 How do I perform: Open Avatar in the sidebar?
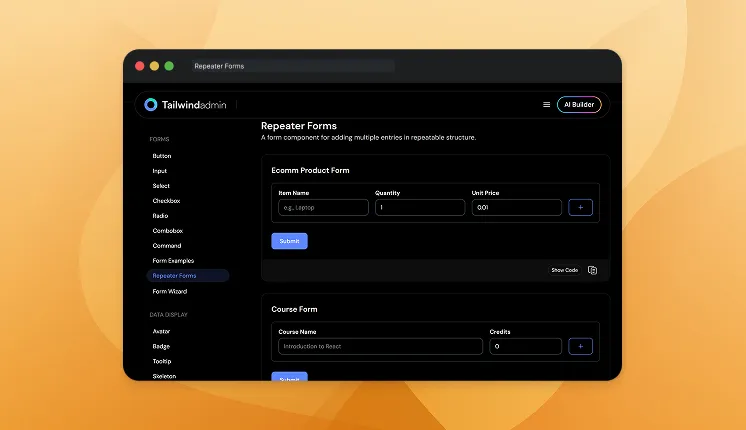[x=161, y=332]
